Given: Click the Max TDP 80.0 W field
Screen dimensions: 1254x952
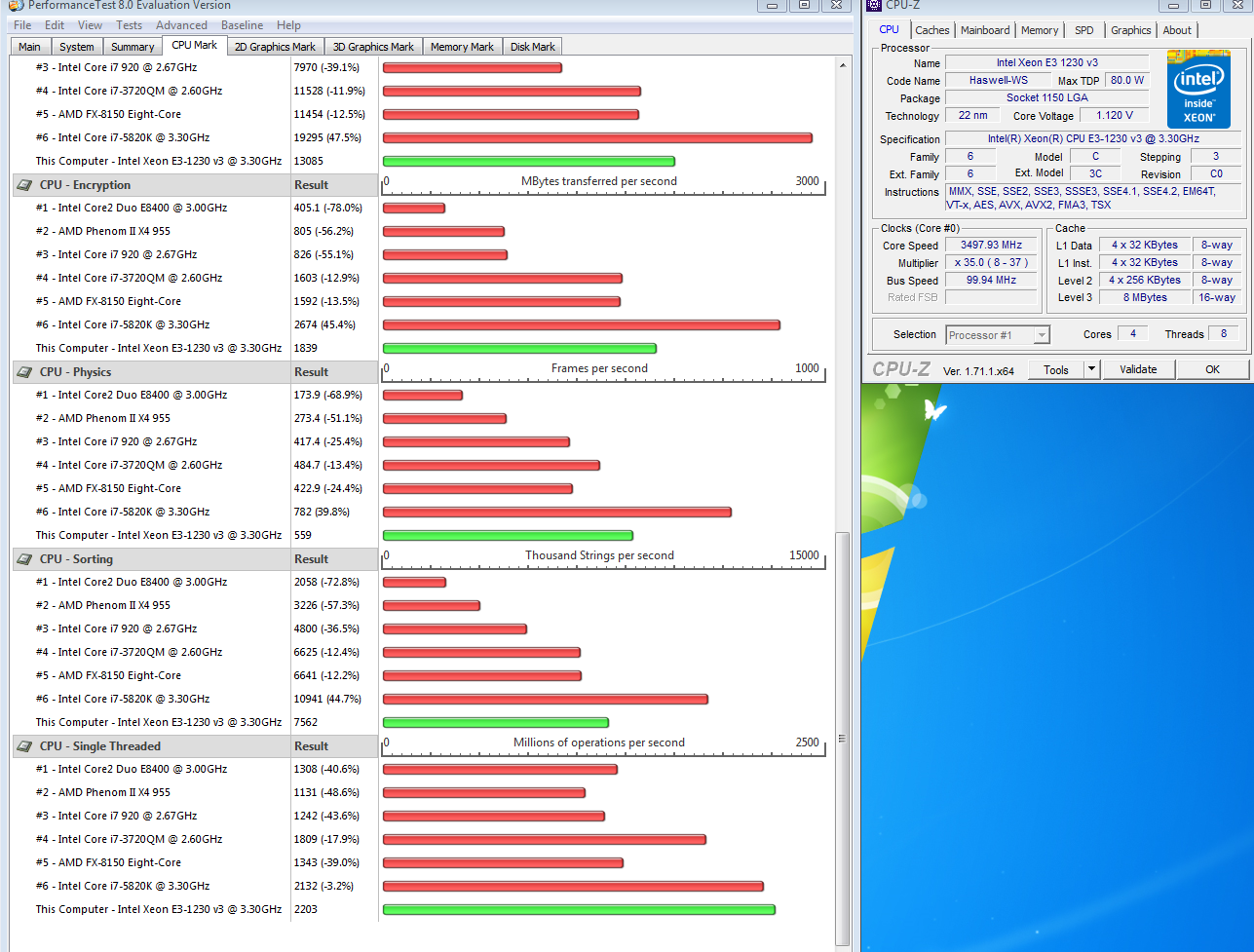Looking at the screenshot, I should point(1126,81).
